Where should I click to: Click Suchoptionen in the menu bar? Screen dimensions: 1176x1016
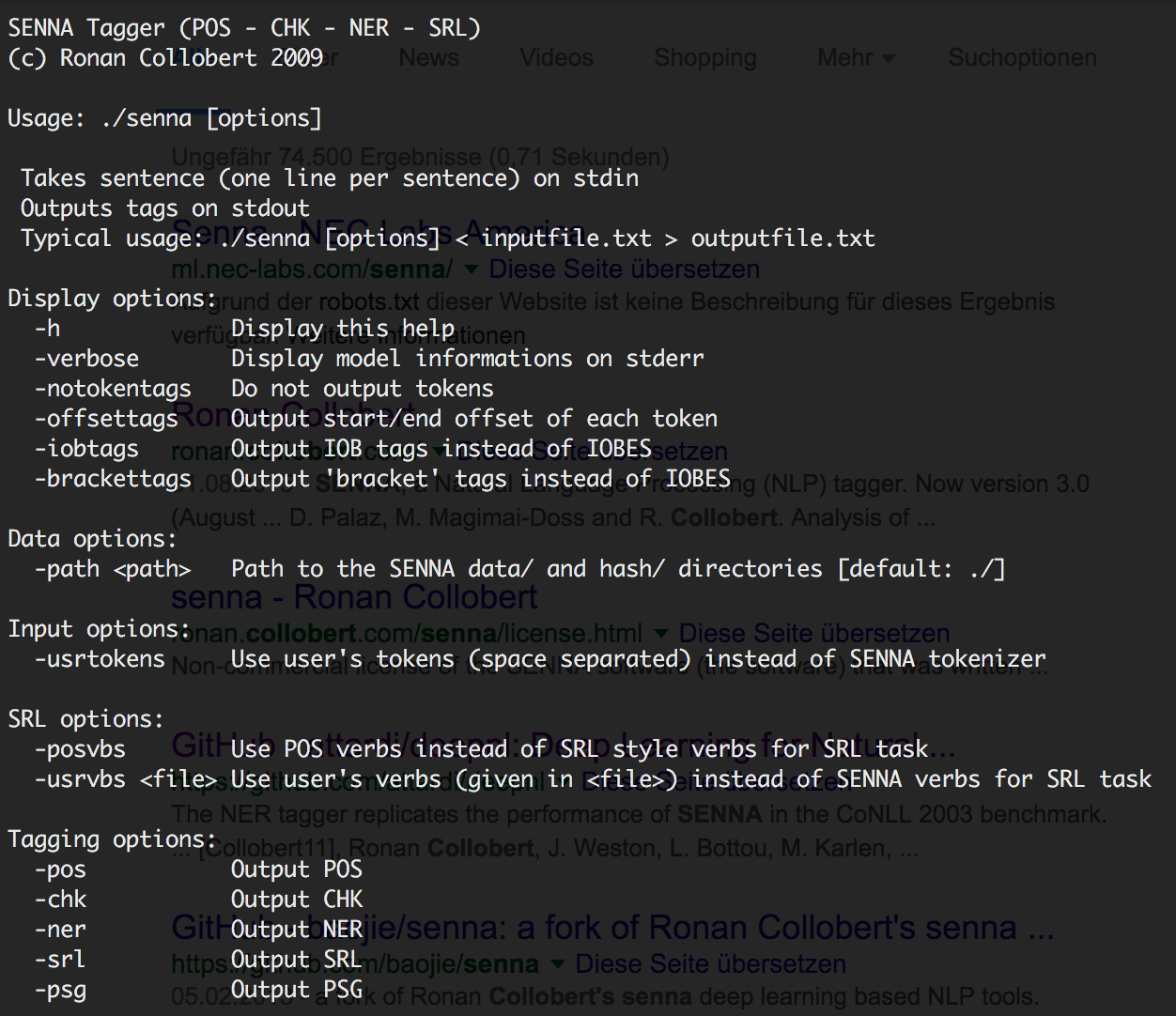click(1022, 57)
